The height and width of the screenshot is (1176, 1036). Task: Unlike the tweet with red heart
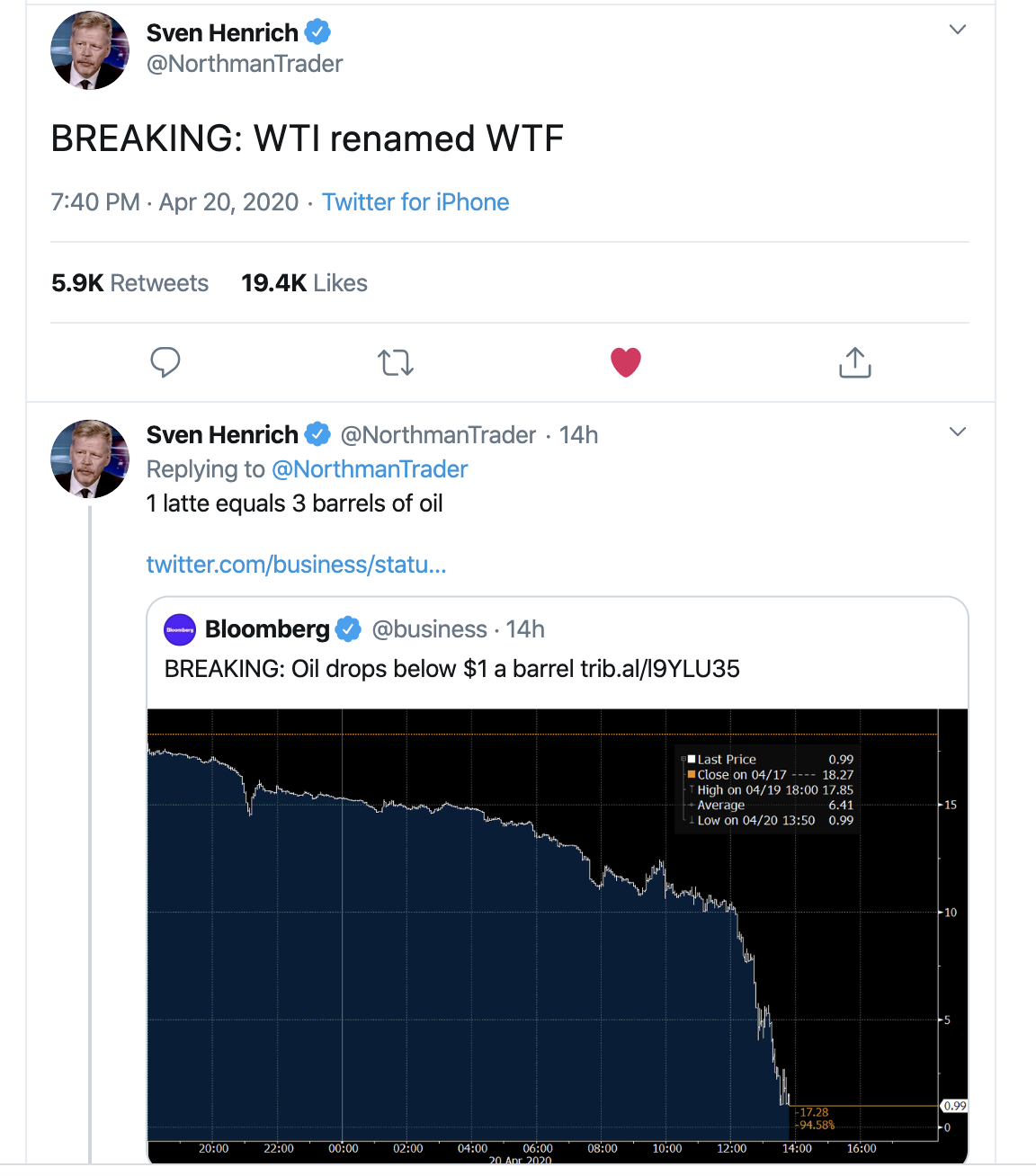coord(625,362)
